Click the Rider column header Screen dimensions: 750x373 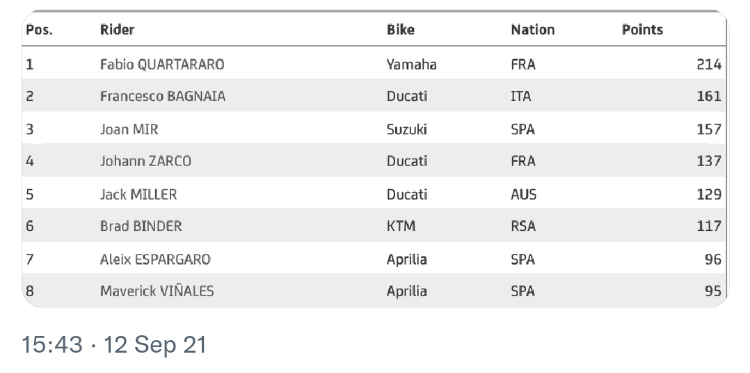click(x=117, y=30)
